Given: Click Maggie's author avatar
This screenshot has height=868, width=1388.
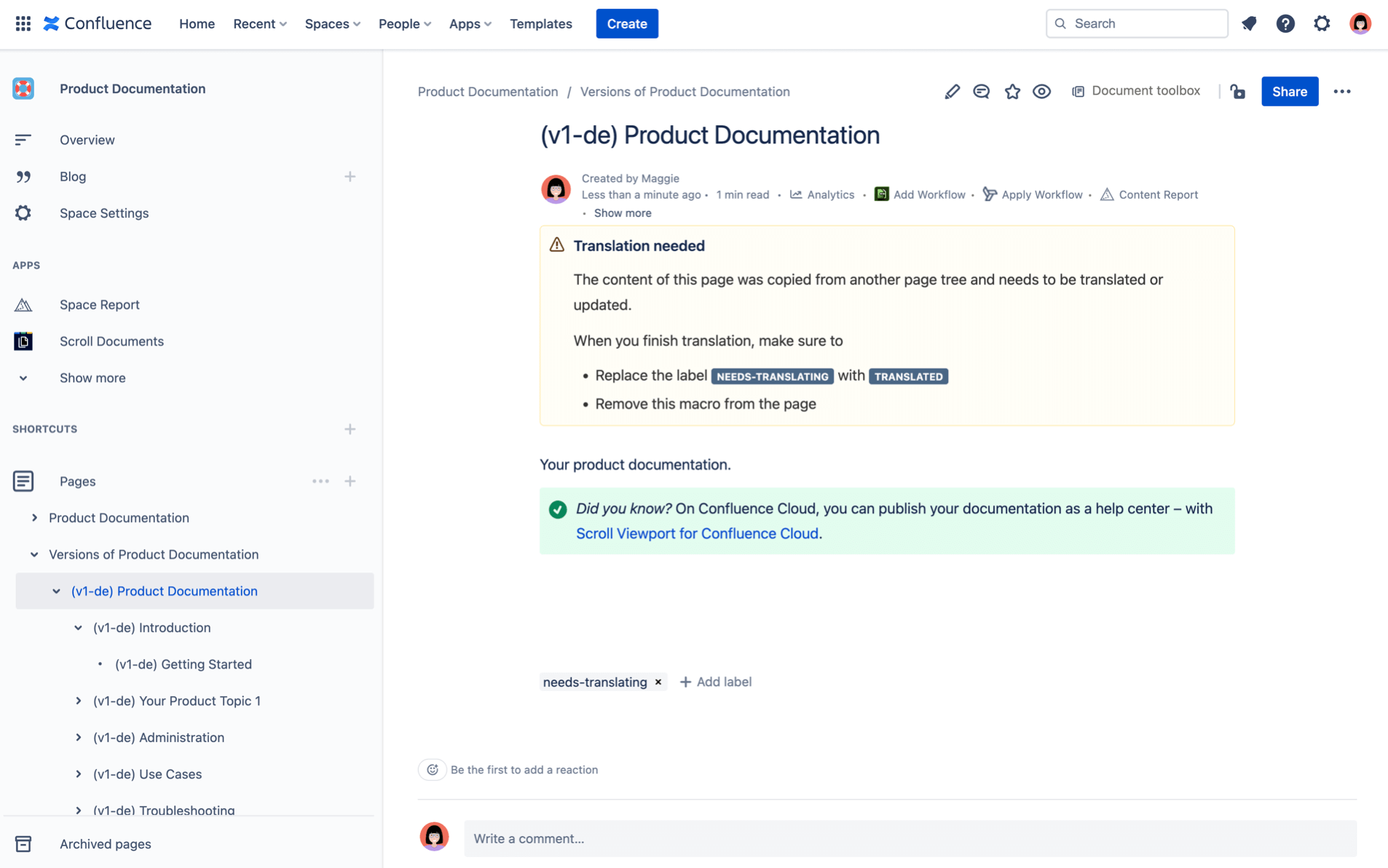Looking at the screenshot, I should pyautogui.click(x=556, y=189).
